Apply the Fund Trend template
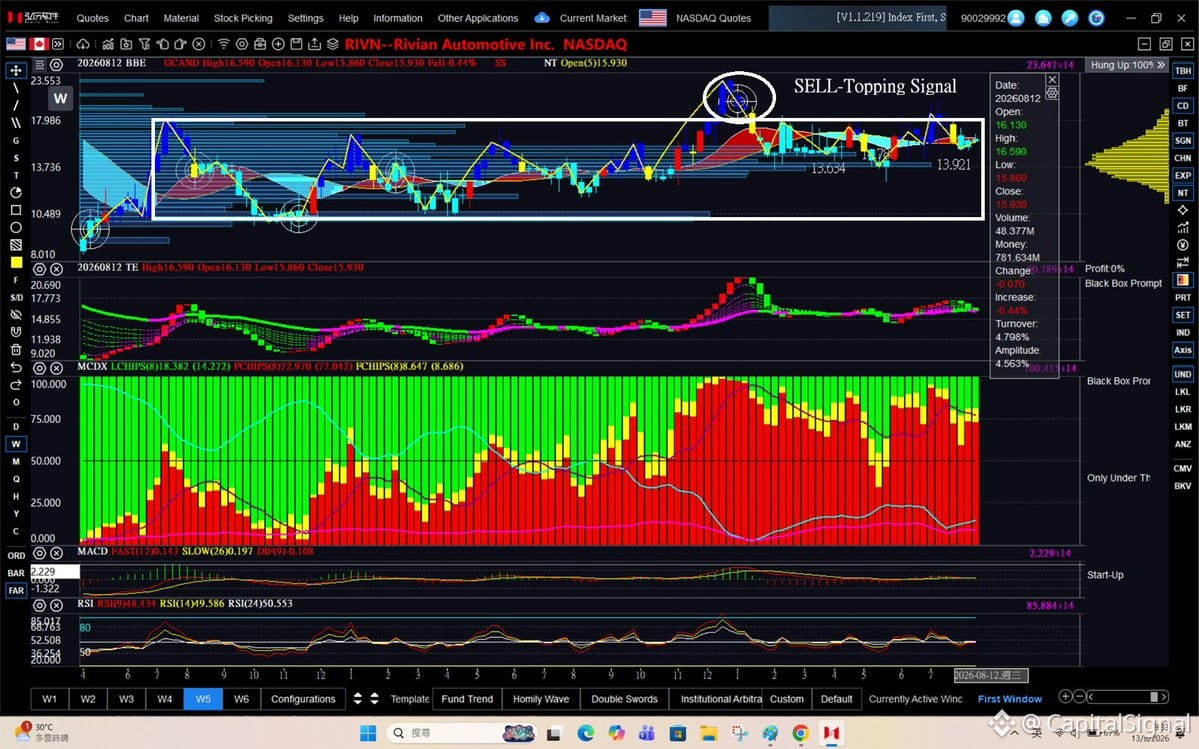Image resolution: width=1199 pixels, height=749 pixels. [x=466, y=699]
